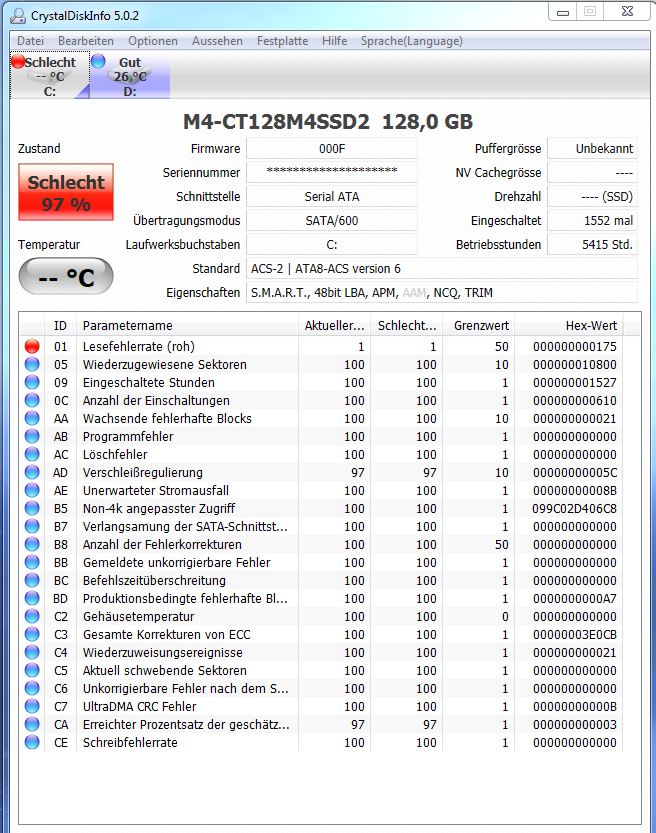Click the Firmware field showing 000F
656x833 pixels.
(332, 149)
